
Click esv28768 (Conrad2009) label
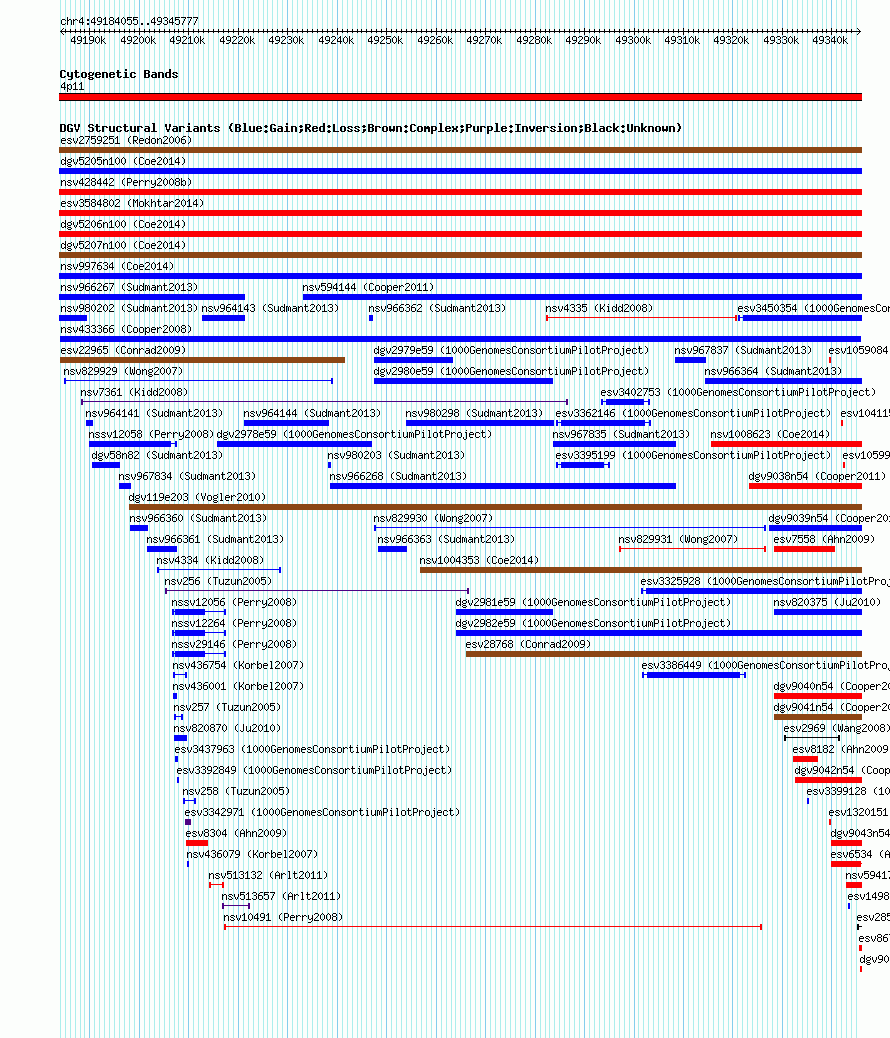click(x=528, y=645)
